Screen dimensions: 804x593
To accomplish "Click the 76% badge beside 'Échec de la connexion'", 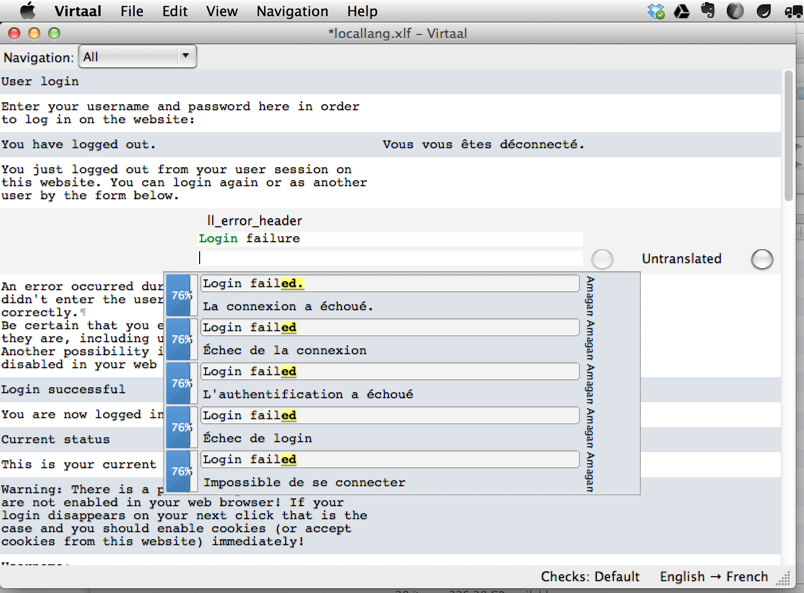I will point(181,339).
